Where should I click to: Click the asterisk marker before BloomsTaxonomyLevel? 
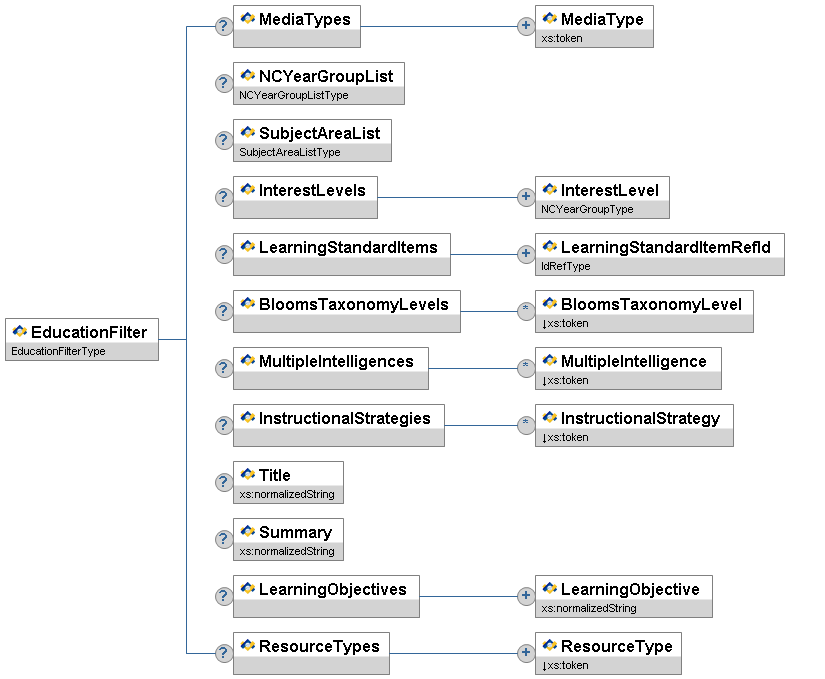[x=526, y=311]
